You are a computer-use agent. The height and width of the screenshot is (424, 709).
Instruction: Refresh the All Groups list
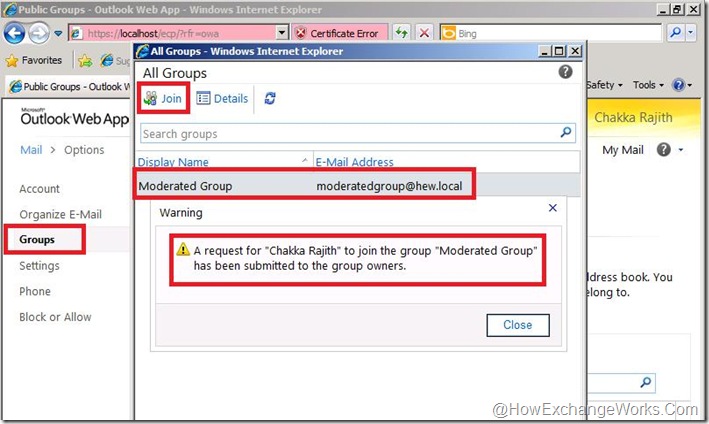(x=270, y=98)
